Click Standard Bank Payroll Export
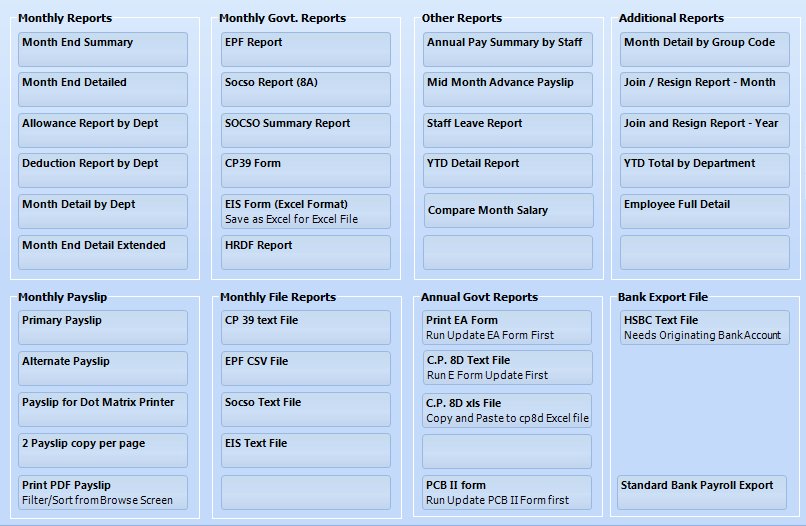This screenshot has width=806, height=526. tap(702, 493)
